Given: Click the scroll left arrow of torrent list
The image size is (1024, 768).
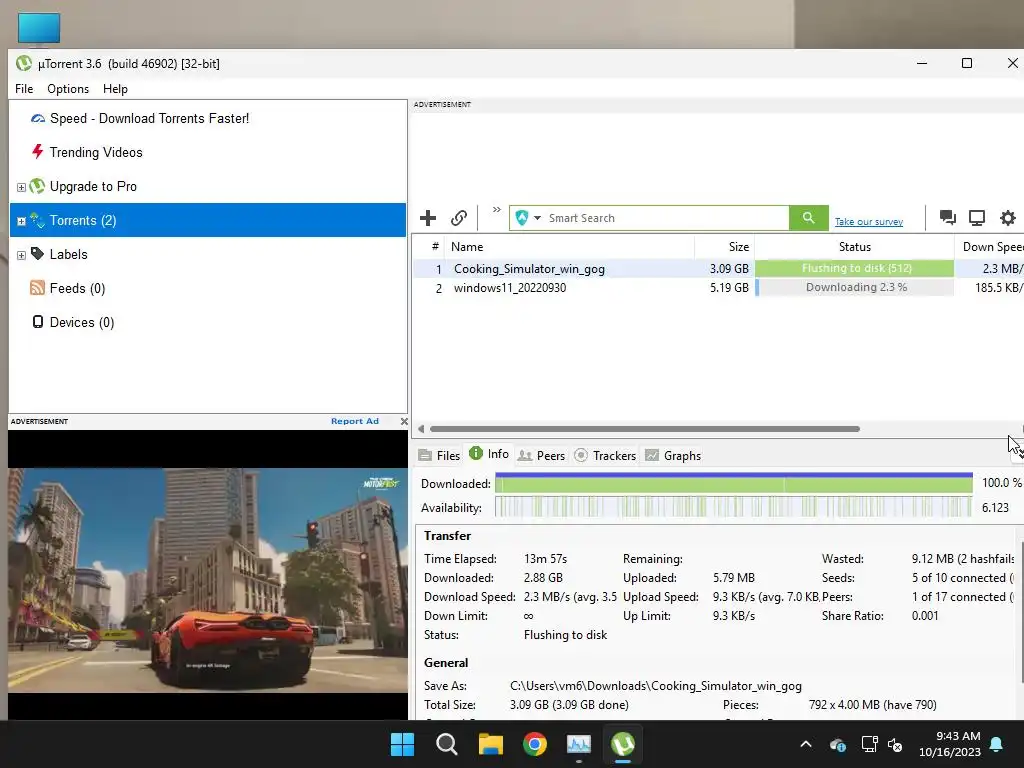Looking at the screenshot, I should (x=421, y=429).
